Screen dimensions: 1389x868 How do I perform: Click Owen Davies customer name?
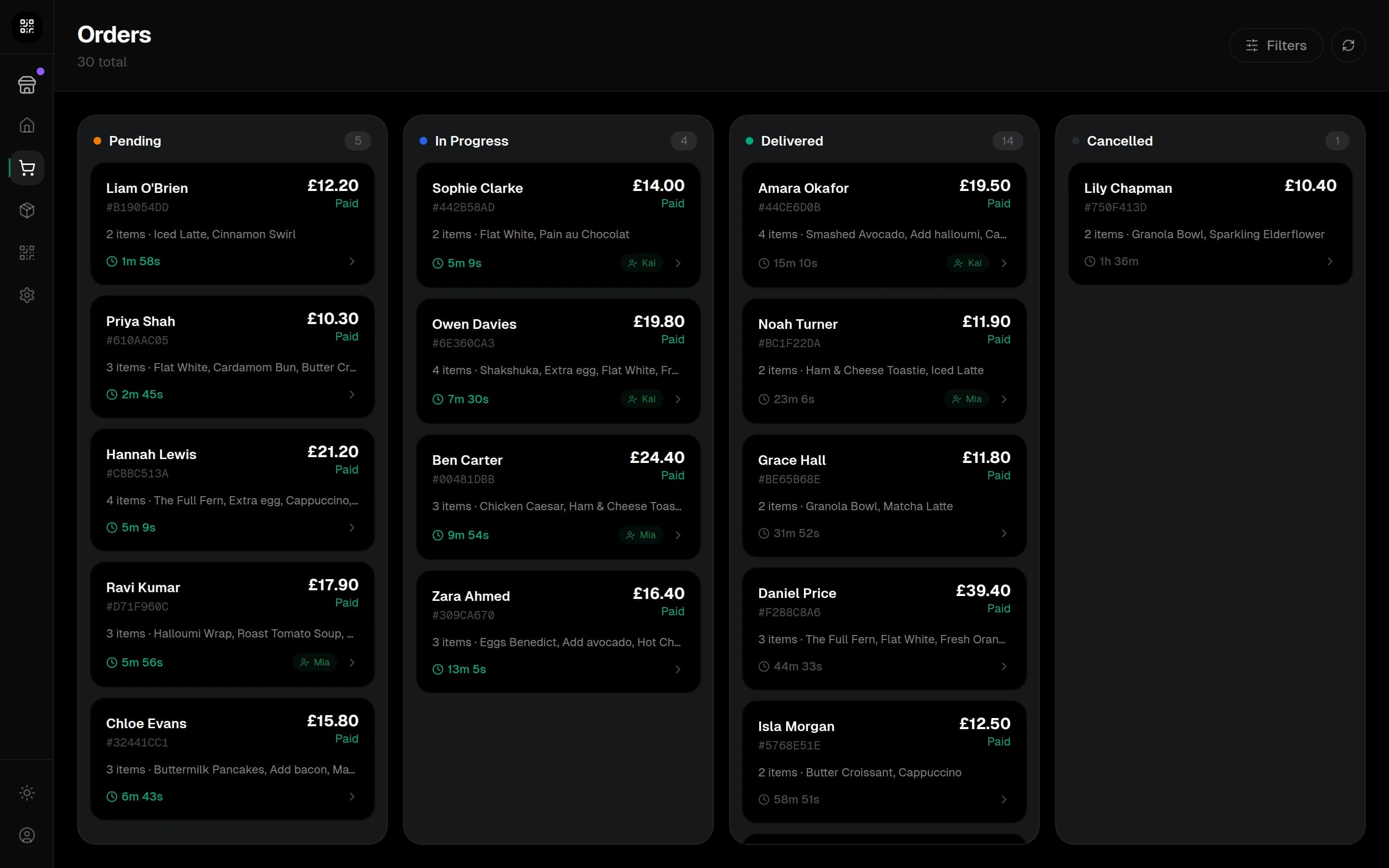(x=474, y=325)
